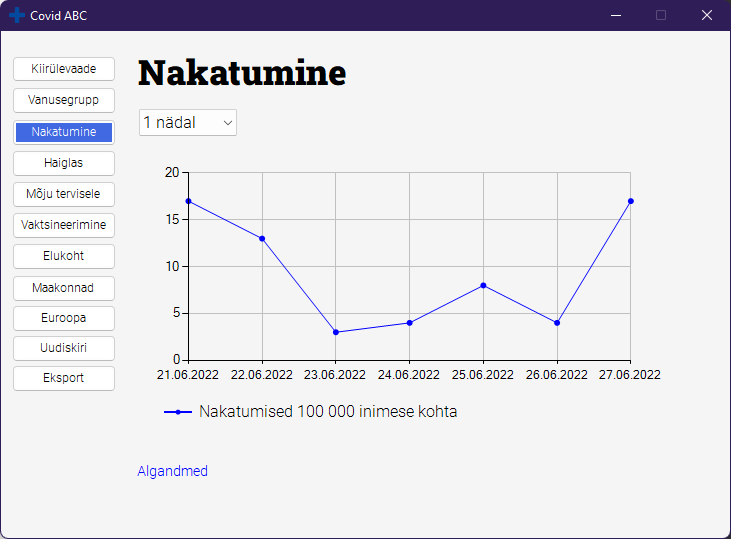
Task: Click the blue line marker in the legend
Action: 178,412
